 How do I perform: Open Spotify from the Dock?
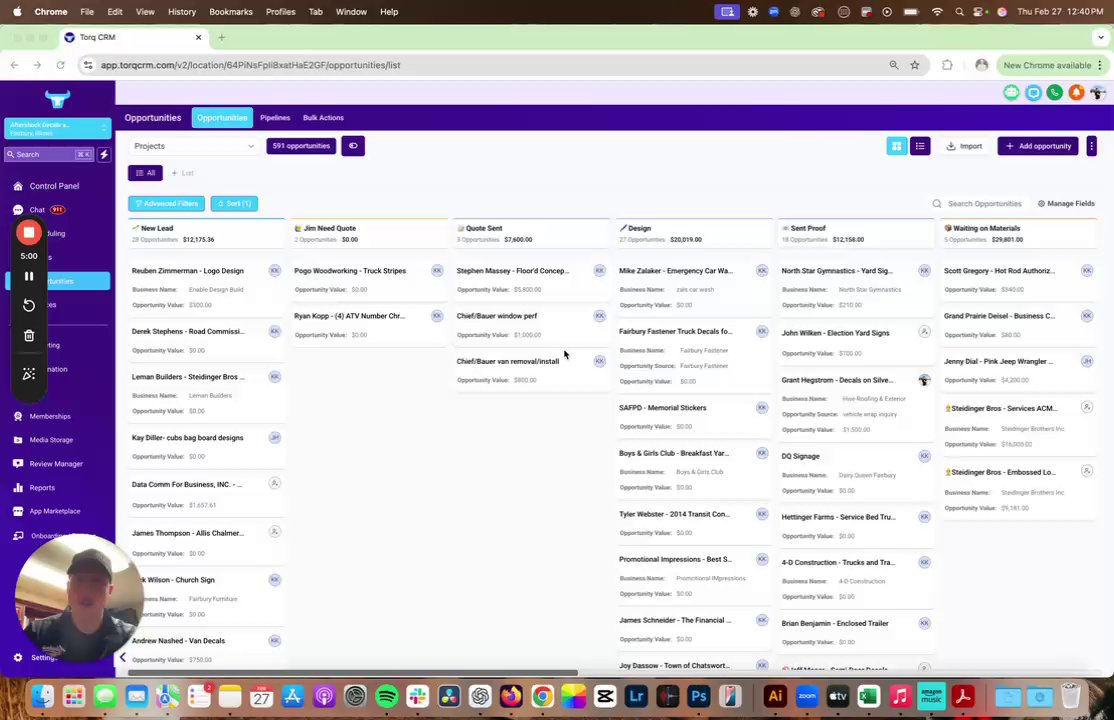386,697
